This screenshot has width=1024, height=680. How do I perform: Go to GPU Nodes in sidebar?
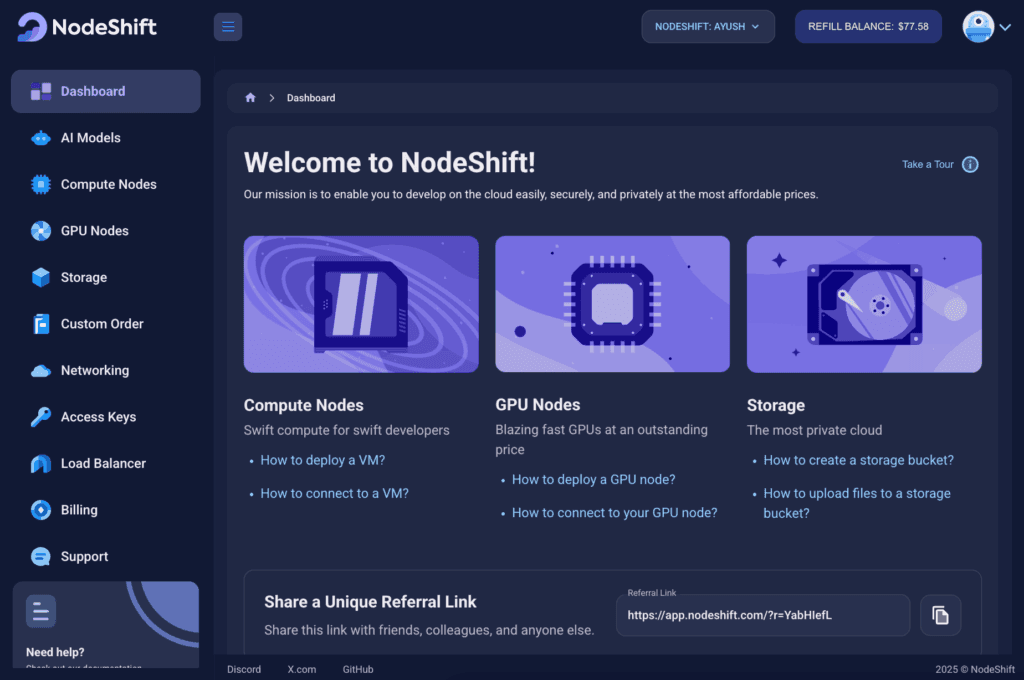pyautogui.click(x=106, y=231)
